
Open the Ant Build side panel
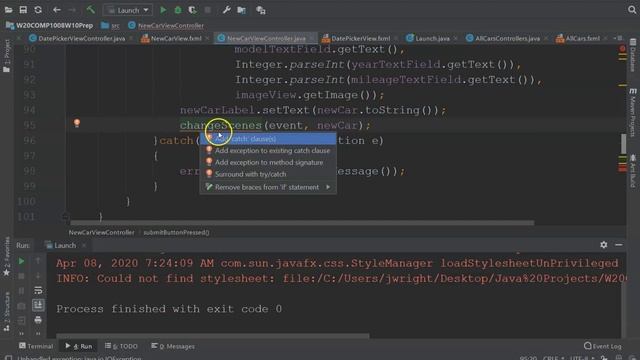point(633,171)
